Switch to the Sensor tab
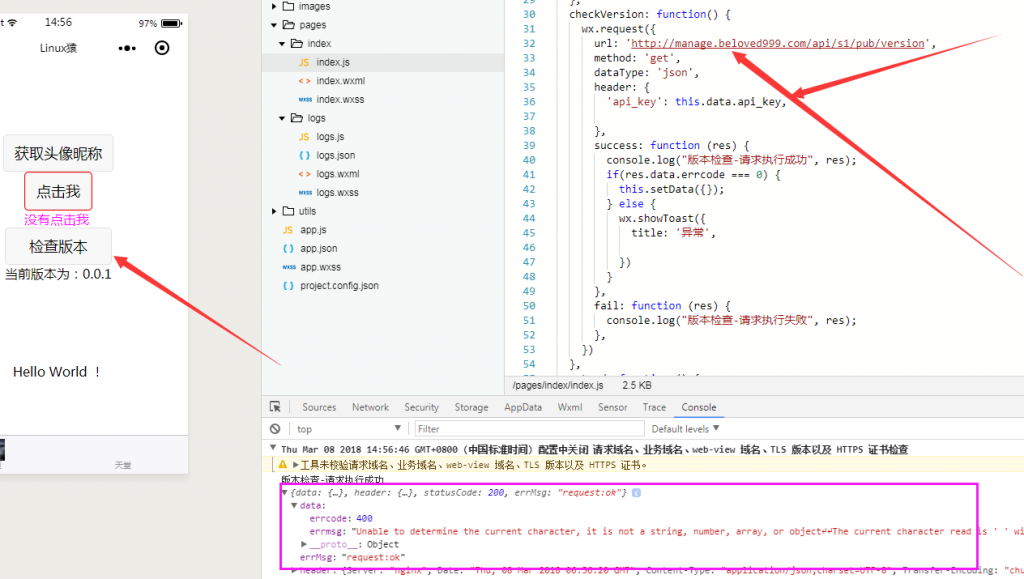Viewport: 1024px width, 579px height. coord(613,407)
